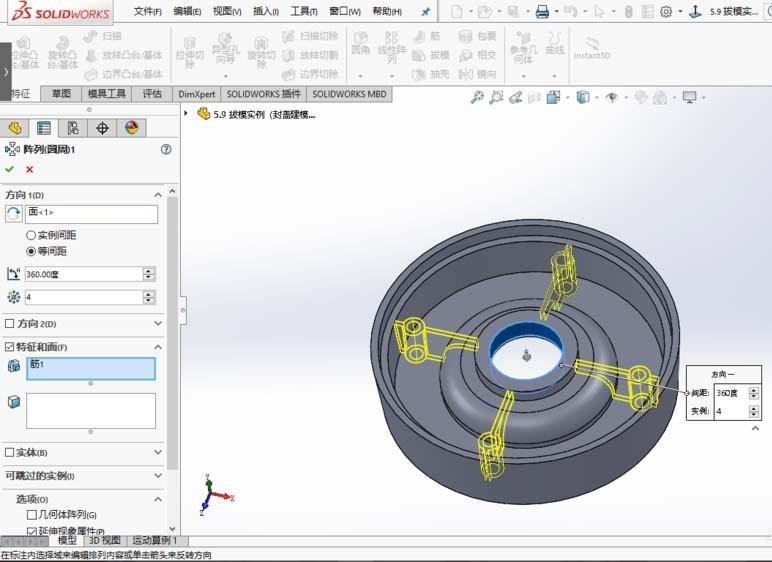772x562 pixels.
Task: Toggle the Features and Faces checkbox
Action: [x=9, y=347]
